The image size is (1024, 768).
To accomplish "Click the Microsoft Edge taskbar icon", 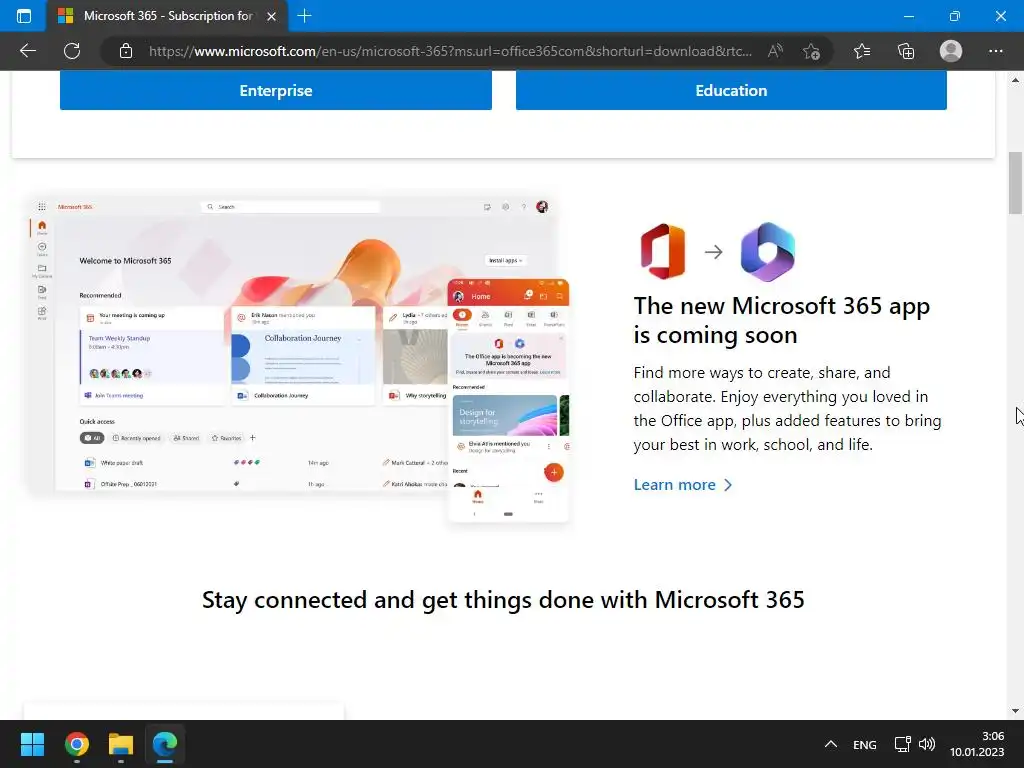I will [165, 744].
